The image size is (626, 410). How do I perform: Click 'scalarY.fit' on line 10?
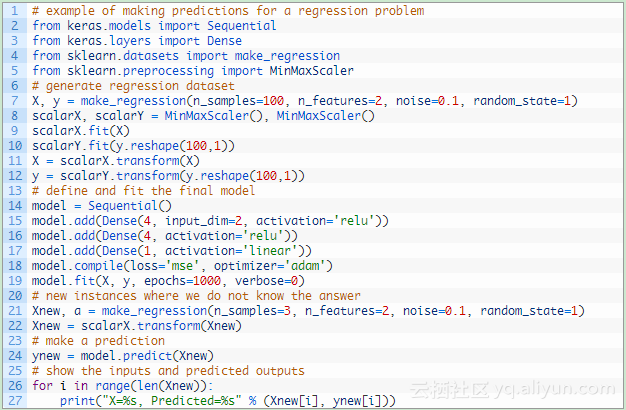point(70,146)
